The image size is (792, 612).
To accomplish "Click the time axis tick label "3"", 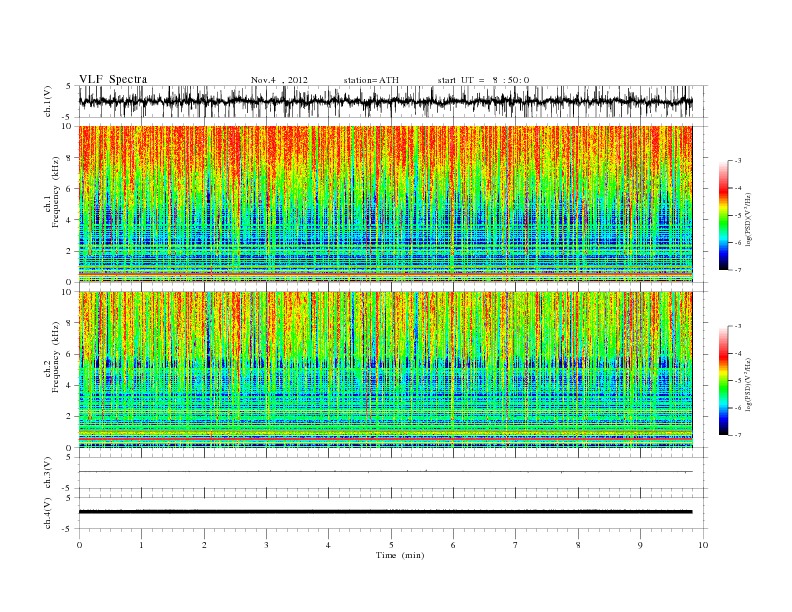I will (266, 545).
